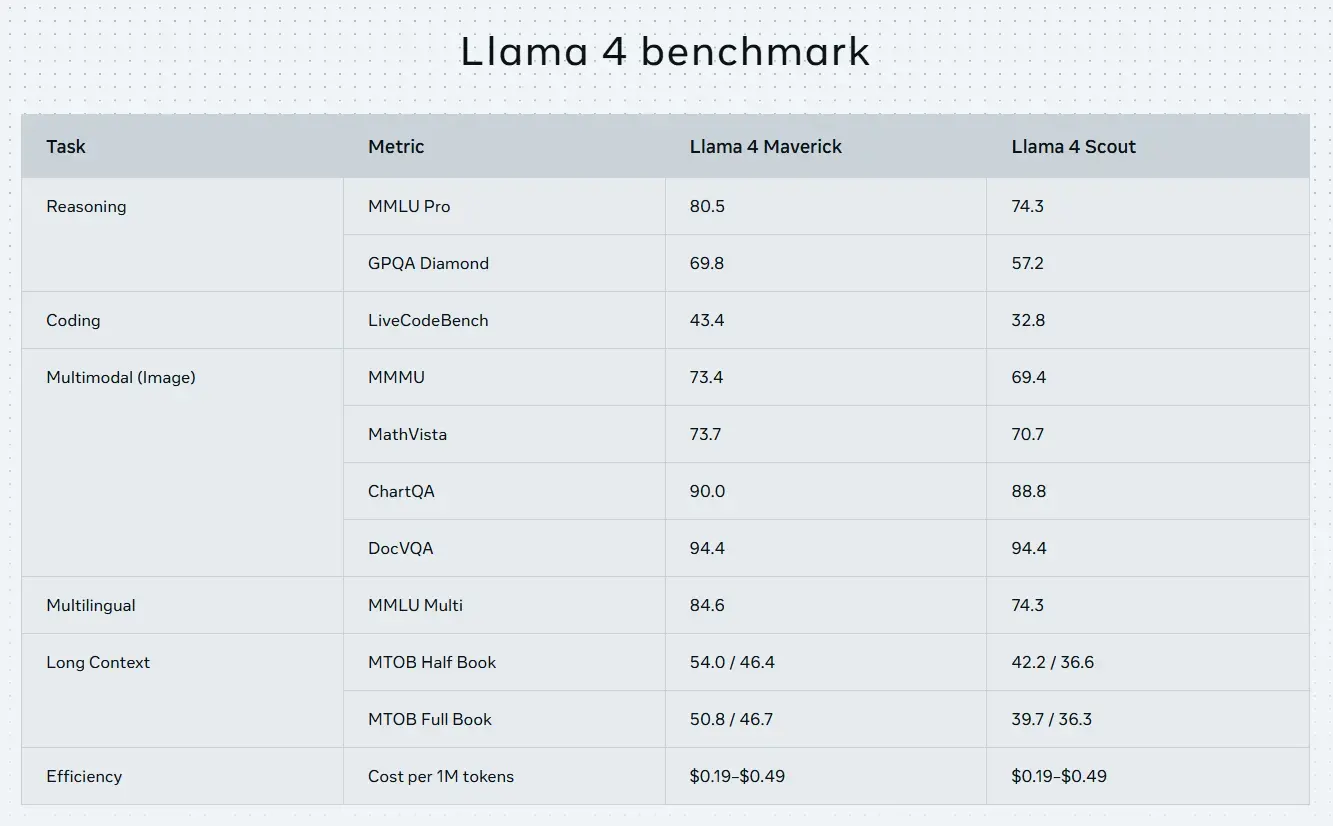Select the GPQA Diamond metric cell
The height and width of the screenshot is (826, 1333).
point(505,264)
